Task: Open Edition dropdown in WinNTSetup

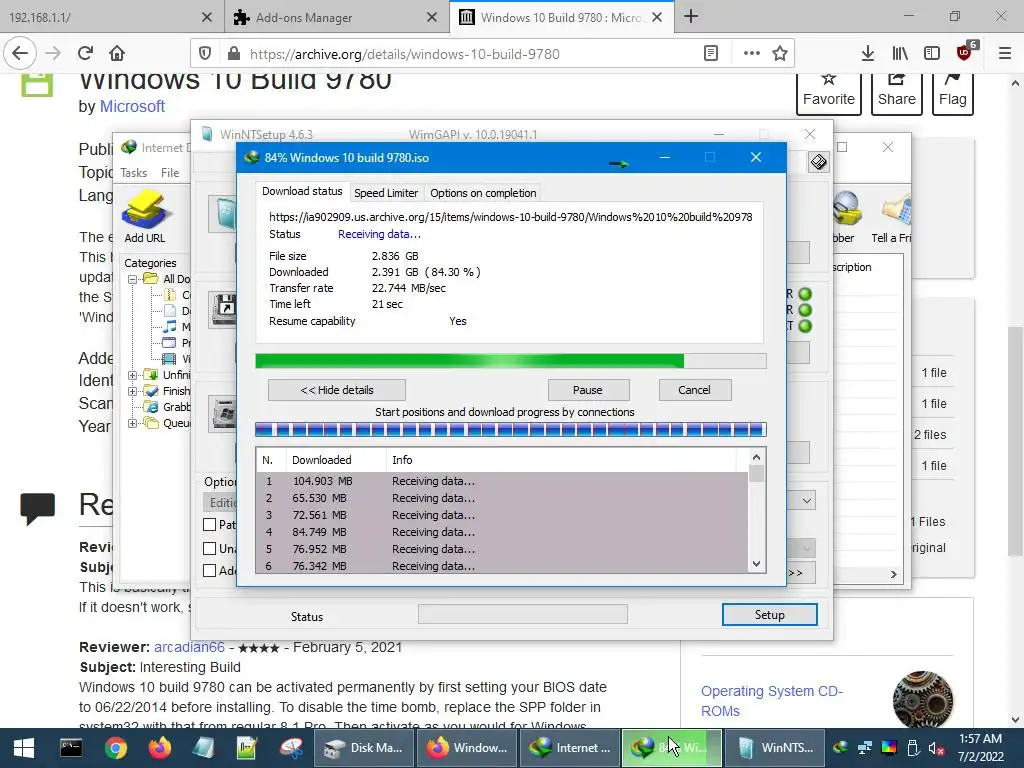Action: 219,502
